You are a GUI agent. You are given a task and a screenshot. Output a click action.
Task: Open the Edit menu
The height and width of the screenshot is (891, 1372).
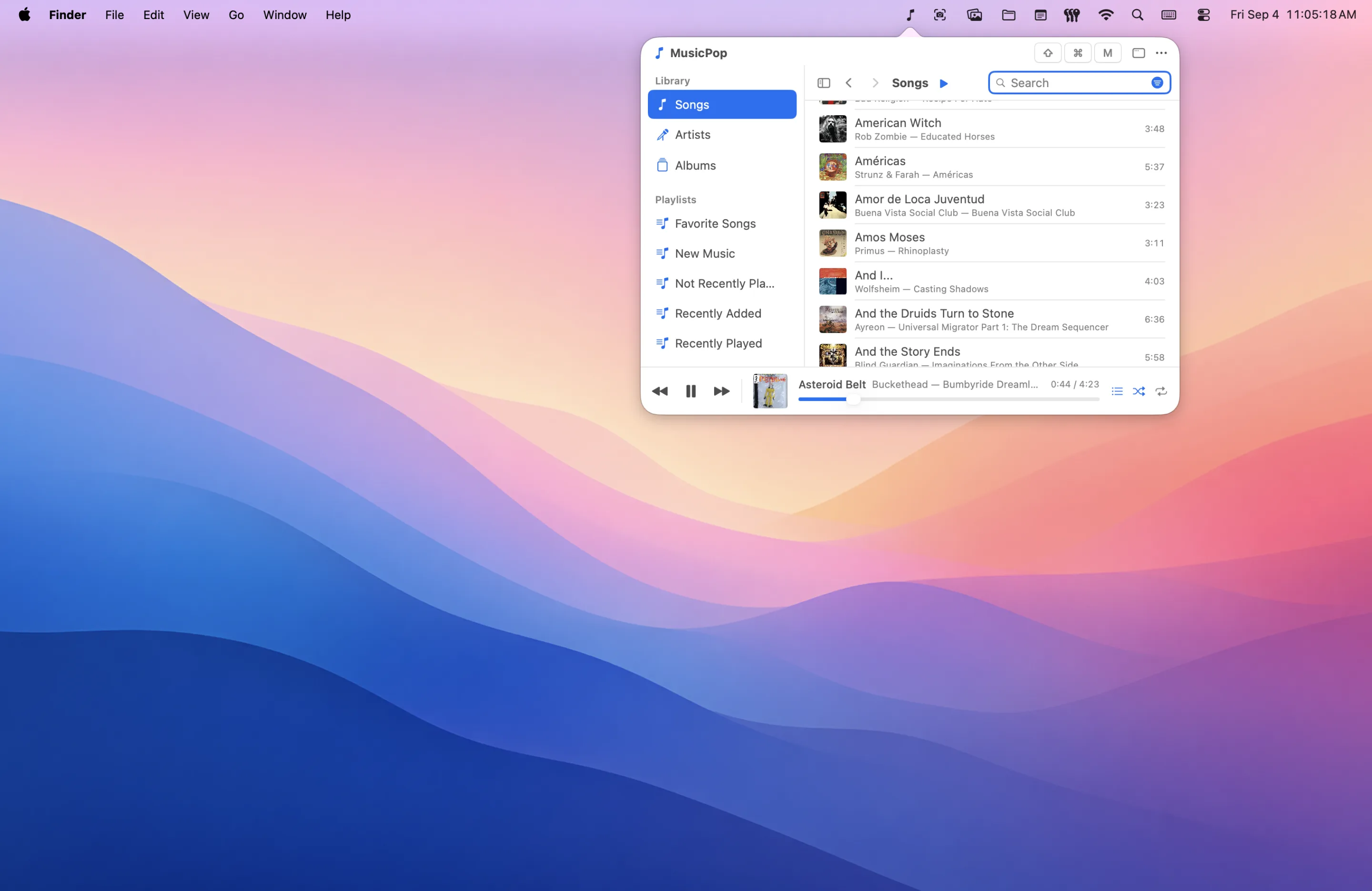click(x=153, y=15)
